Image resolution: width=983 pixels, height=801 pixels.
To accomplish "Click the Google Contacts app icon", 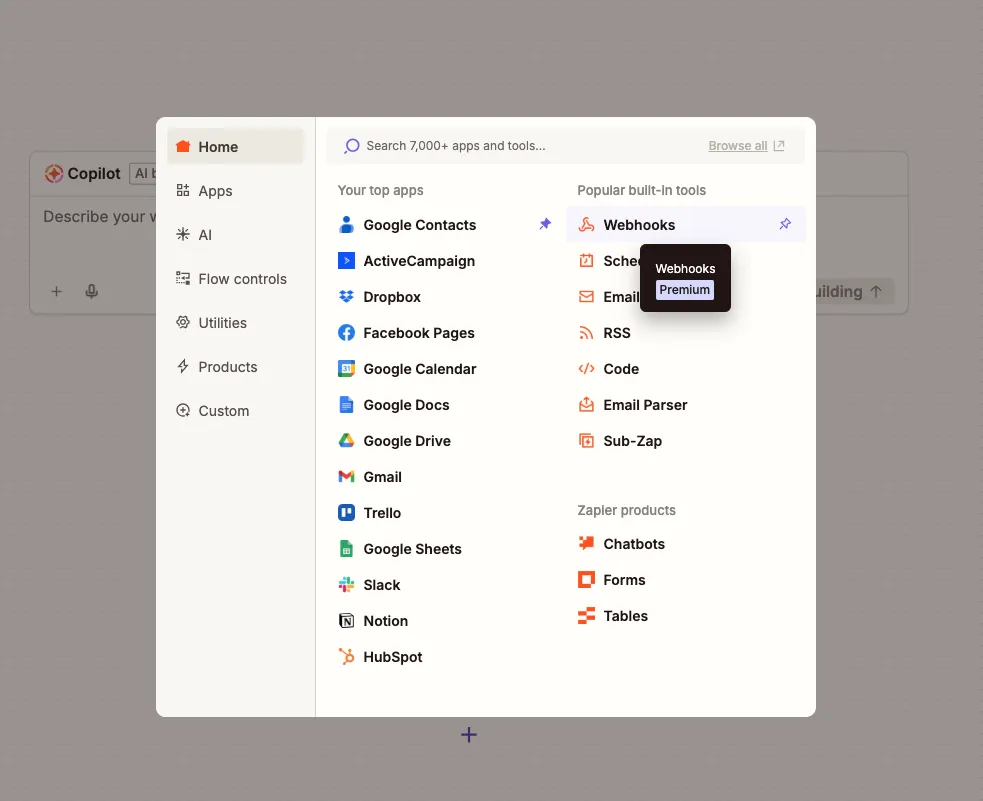I will click(346, 224).
